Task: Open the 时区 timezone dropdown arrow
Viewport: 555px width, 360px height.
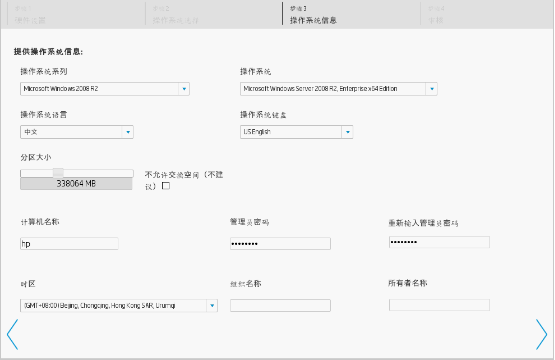Action: pos(212,305)
